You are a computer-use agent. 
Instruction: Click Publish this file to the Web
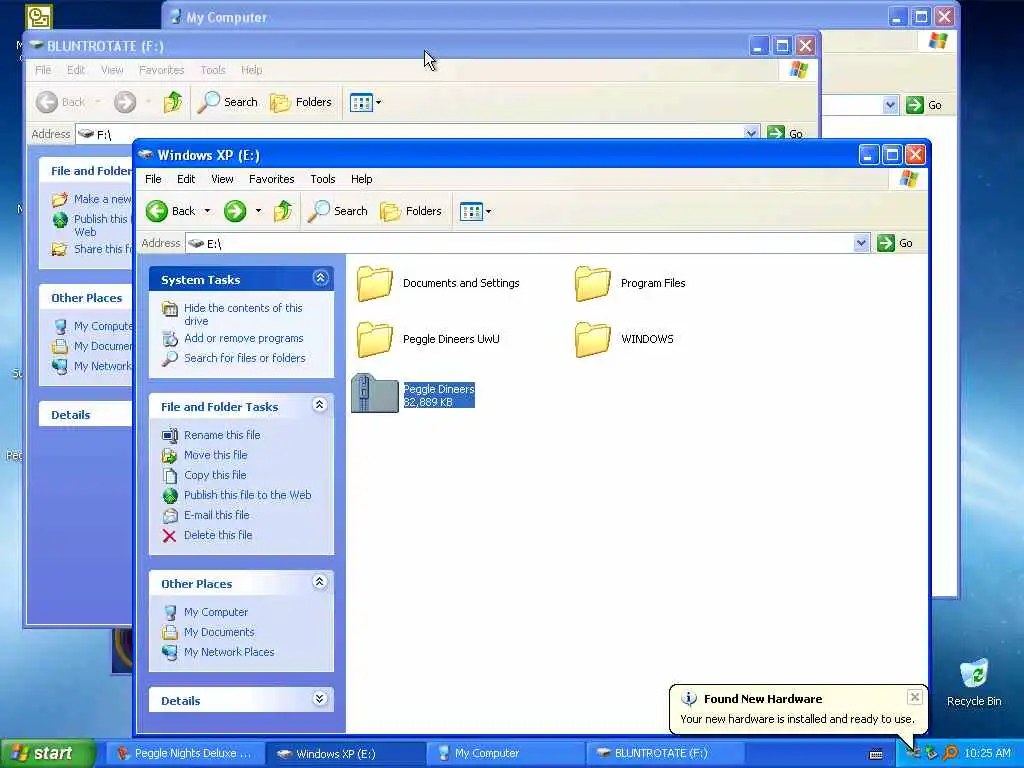[248, 495]
